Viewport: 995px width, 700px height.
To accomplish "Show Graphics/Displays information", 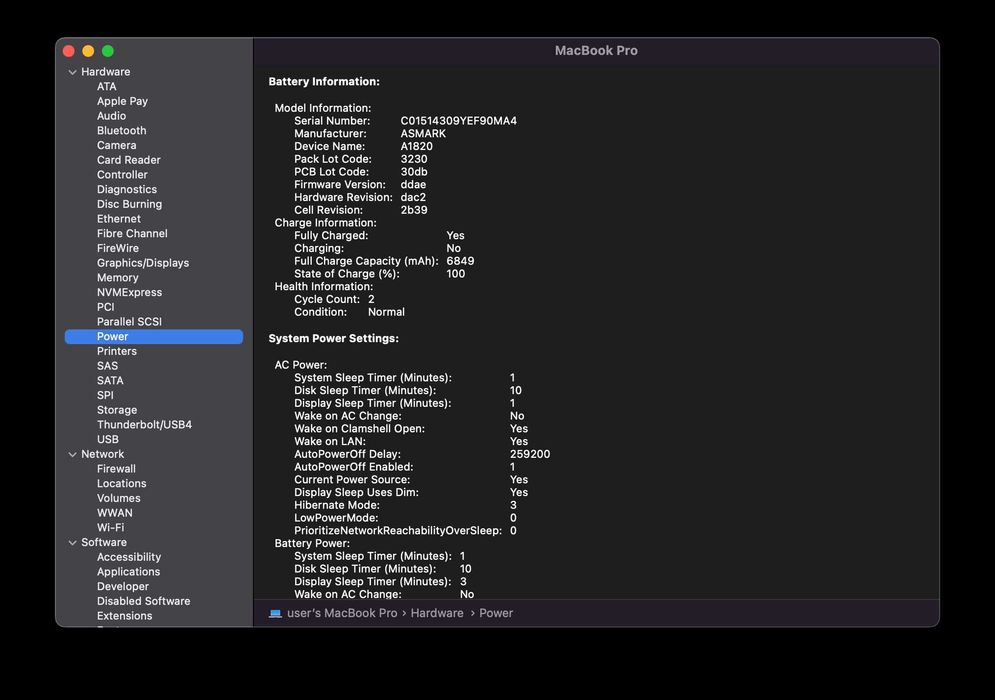I will (x=143, y=263).
